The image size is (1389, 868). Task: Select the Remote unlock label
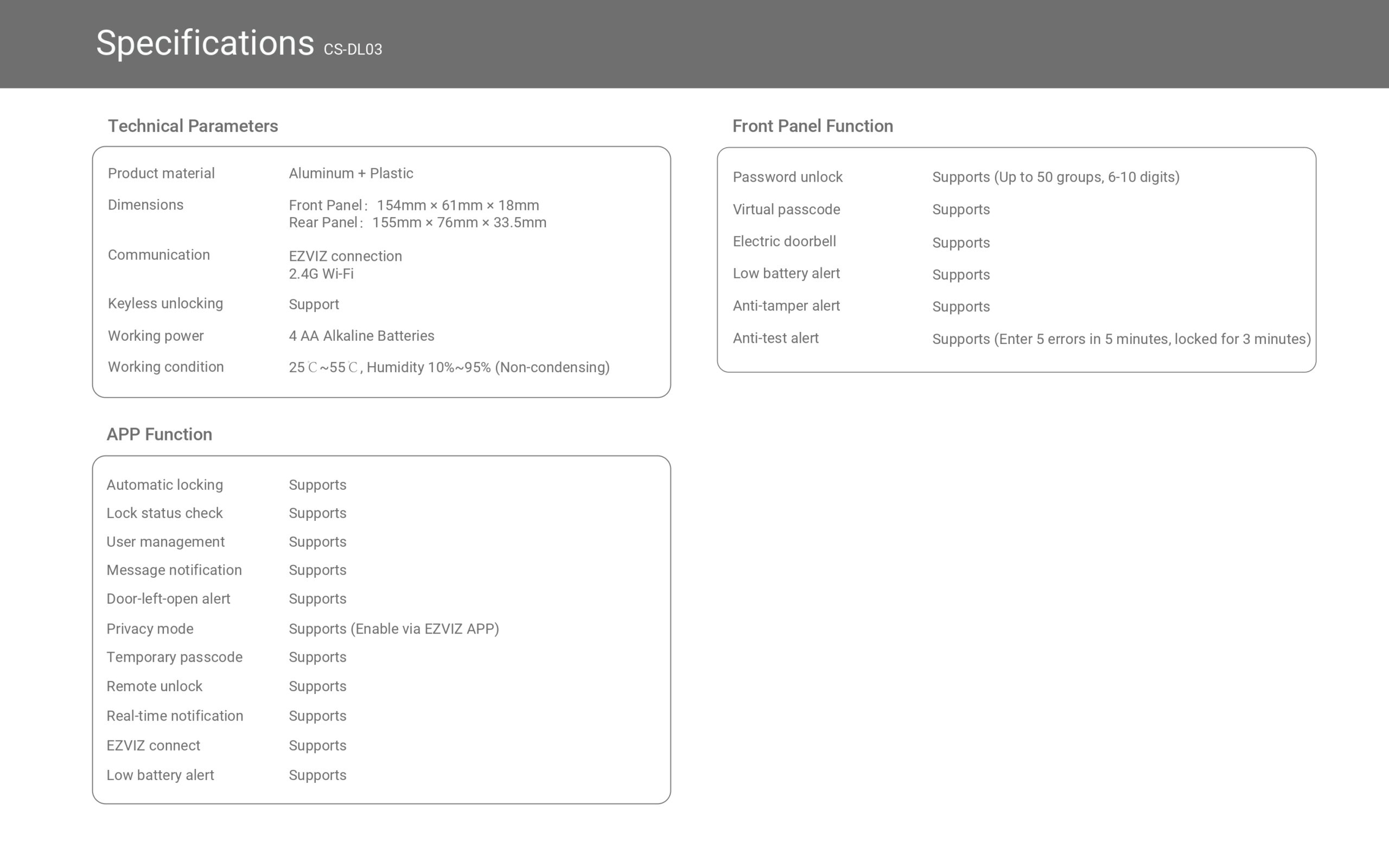pyautogui.click(x=155, y=687)
